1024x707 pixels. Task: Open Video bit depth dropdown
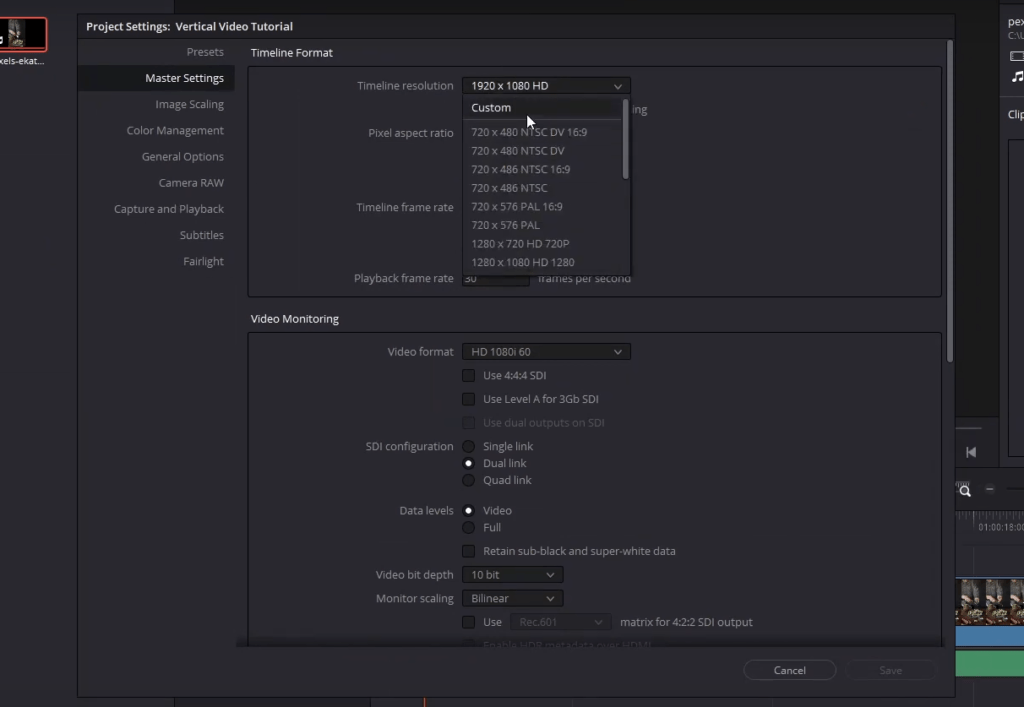(x=513, y=574)
